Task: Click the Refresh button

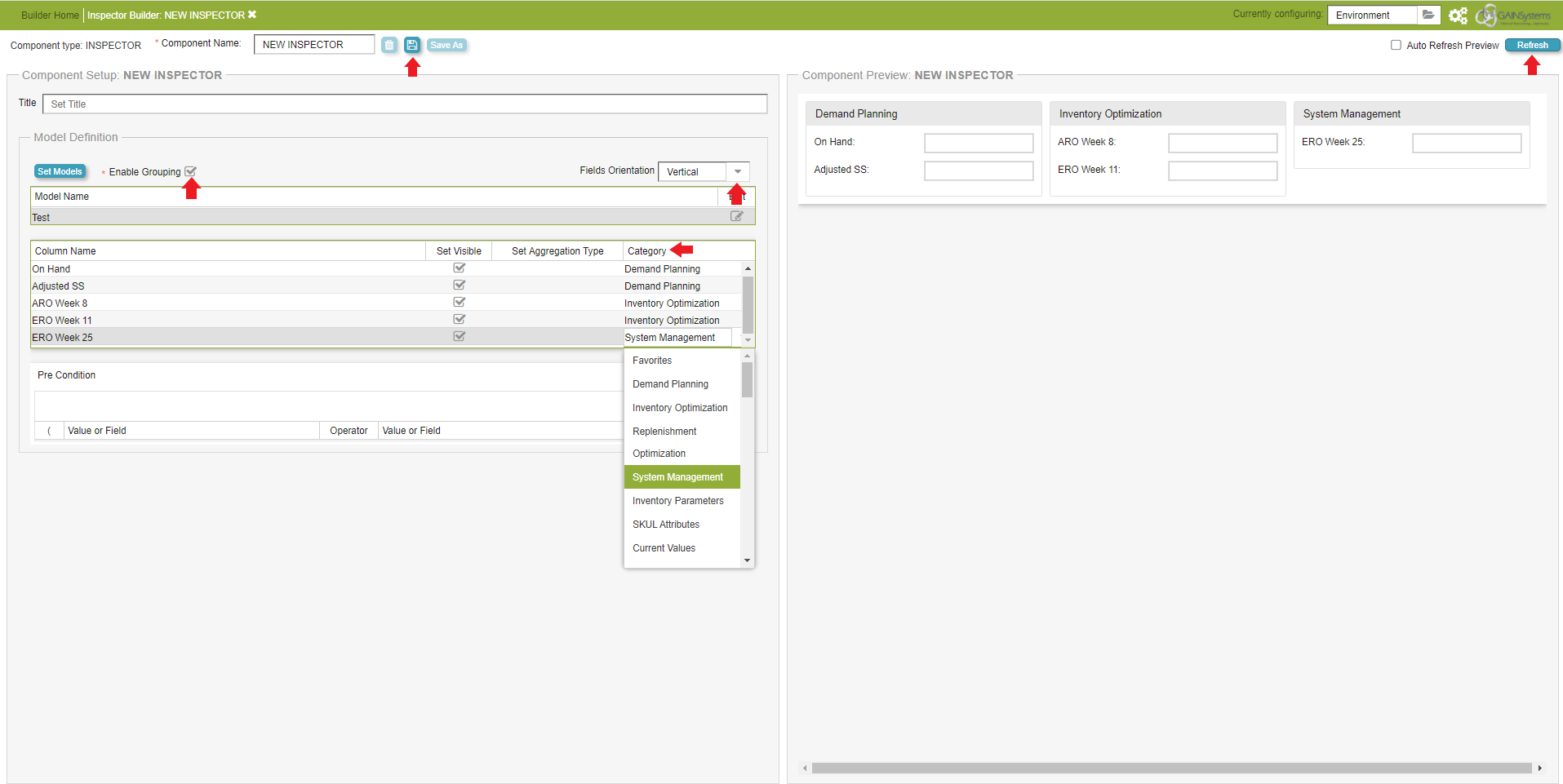Action: click(1532, 46)
